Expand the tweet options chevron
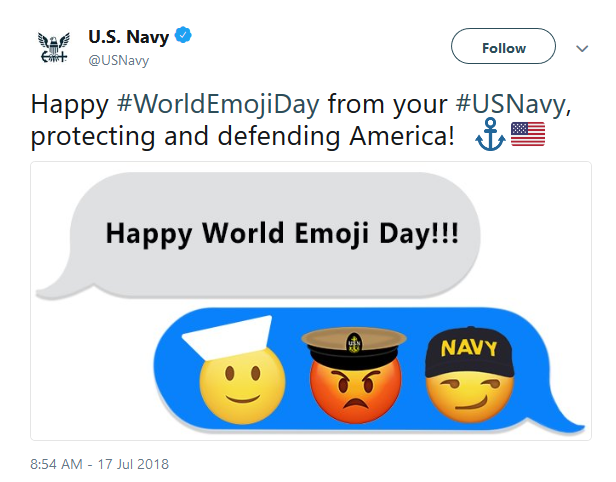Viewport: 616px width, 482px height. (582, 48)
